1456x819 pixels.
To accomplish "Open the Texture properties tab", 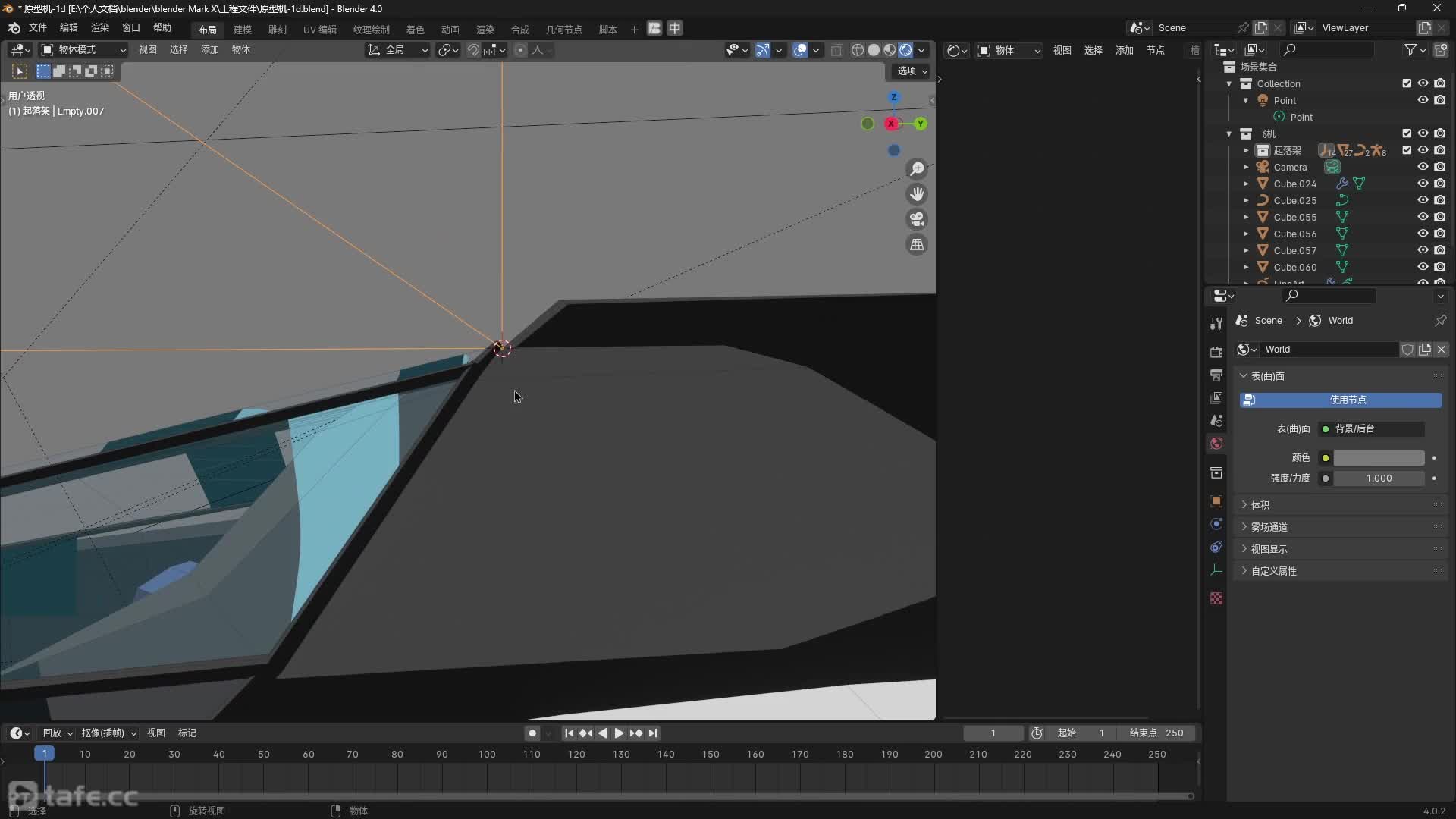I will 1216,598.
